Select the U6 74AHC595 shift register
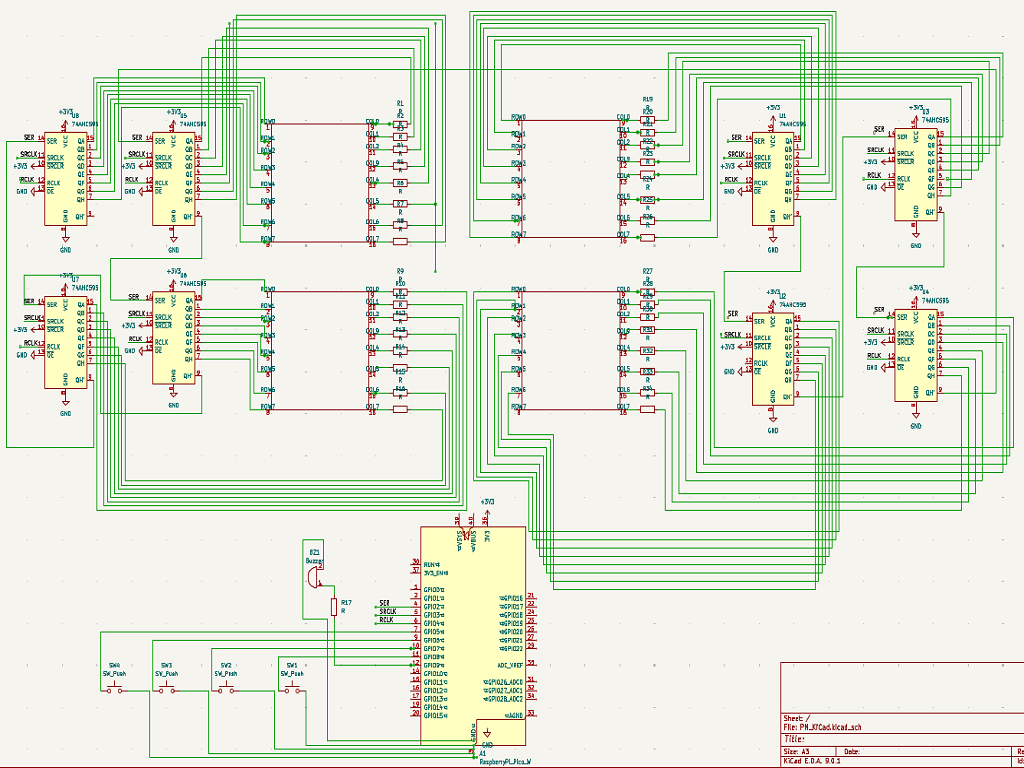The width and height of the screenshot is (1024, 768). (x=173, y=338)
